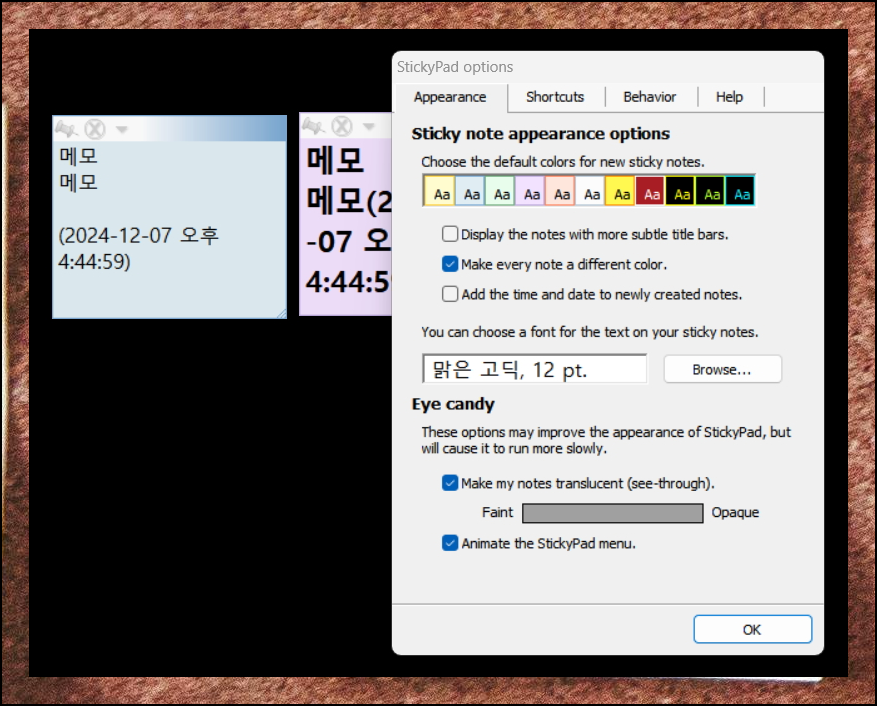Screen dimensions: 877x706
Task: Switch to the Appearance tab
Action: click(x=450, y=97)
